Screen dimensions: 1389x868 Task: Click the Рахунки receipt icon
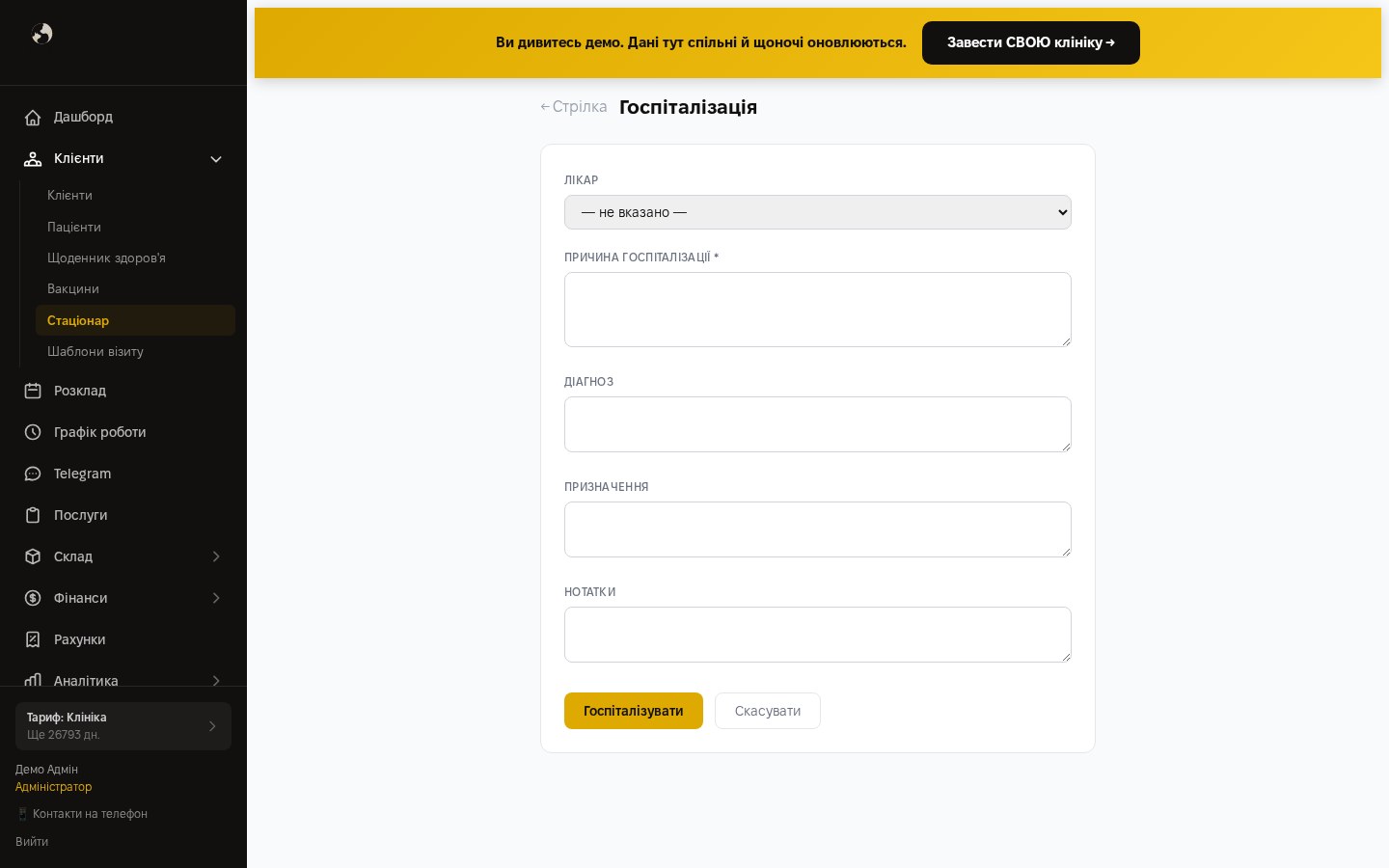tap(33, 639)
